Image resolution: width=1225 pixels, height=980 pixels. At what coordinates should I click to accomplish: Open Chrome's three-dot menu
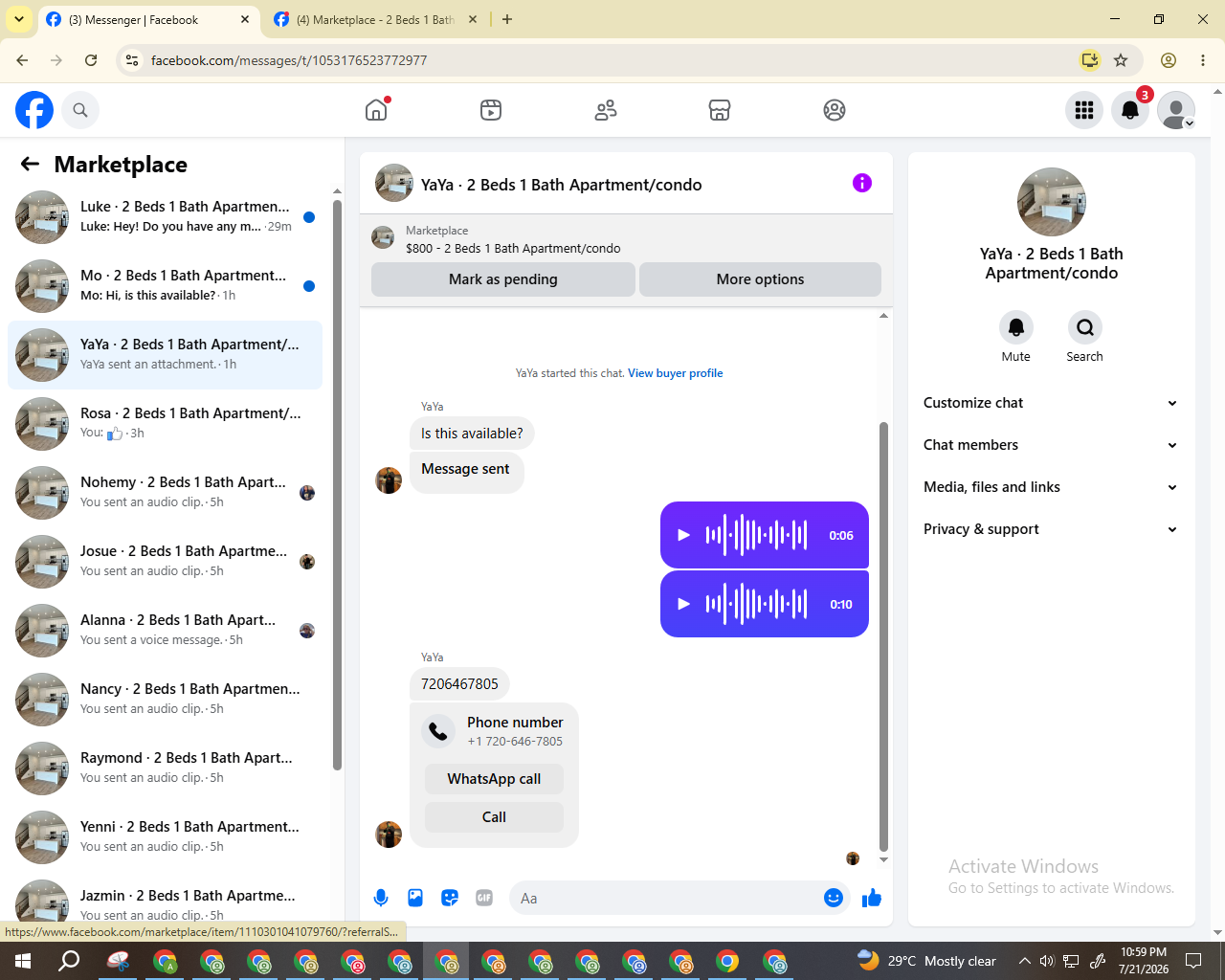coord(1203,60)
